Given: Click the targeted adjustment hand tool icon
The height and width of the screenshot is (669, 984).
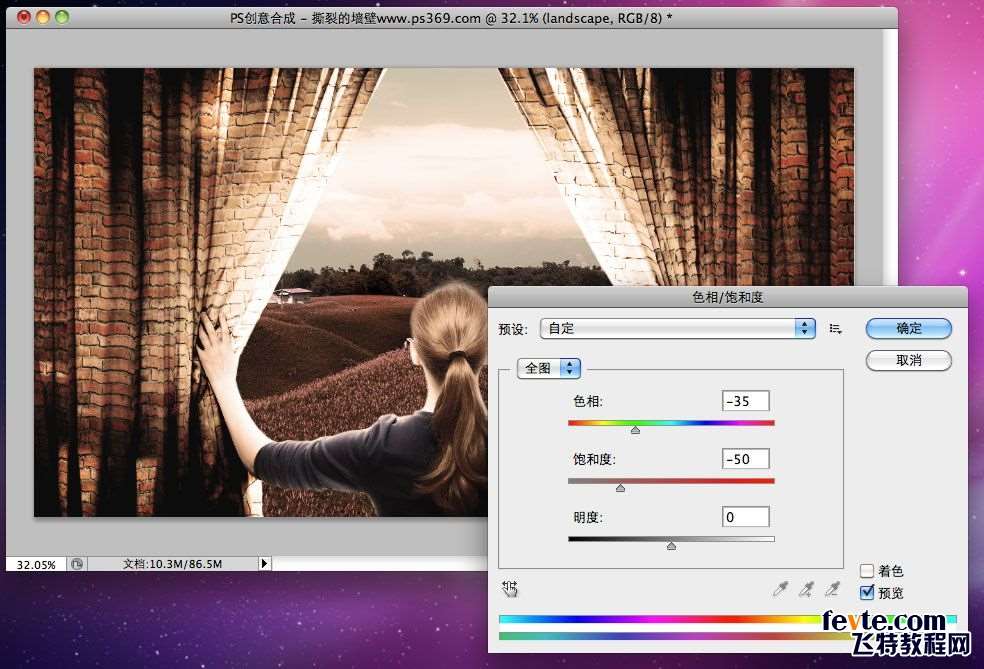Looking at the screenshot, I should pyautogui.click(x=510, y=588).
